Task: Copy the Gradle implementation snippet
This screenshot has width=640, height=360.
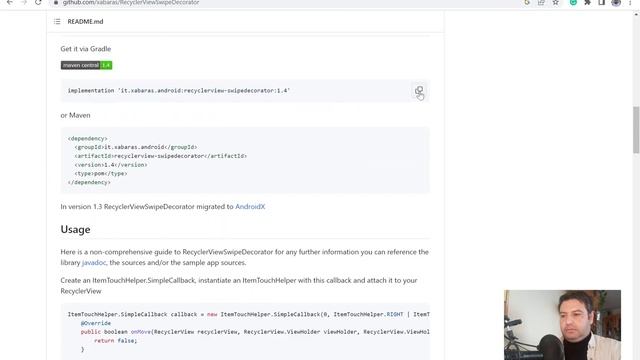Action: (419, 91)
